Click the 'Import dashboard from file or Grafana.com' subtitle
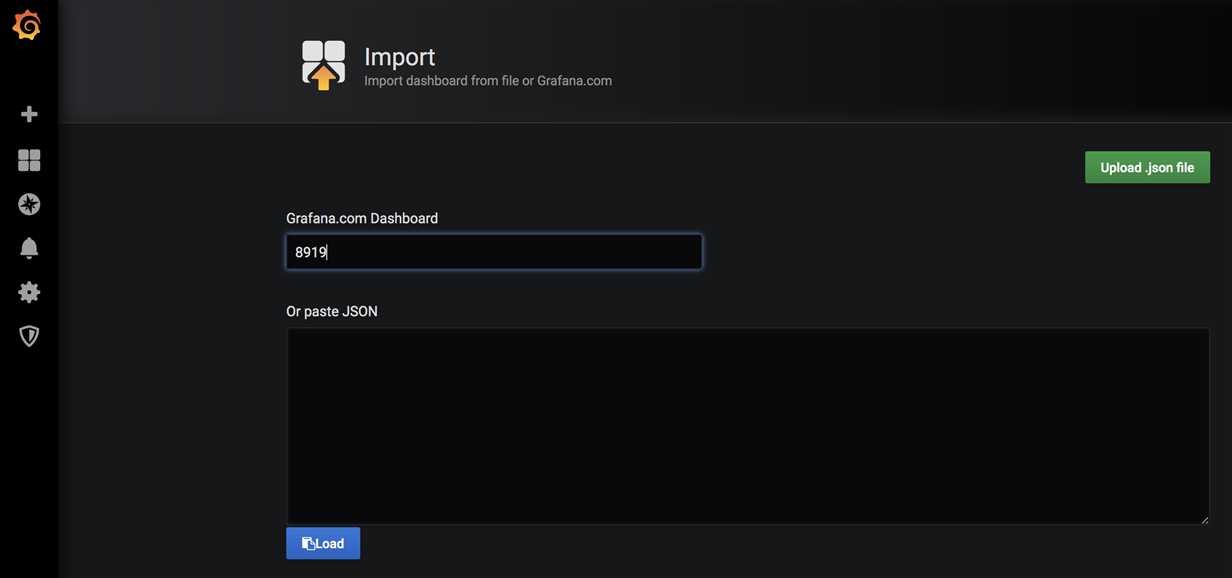Screen dimensions: 1232x578 (488, 80)
